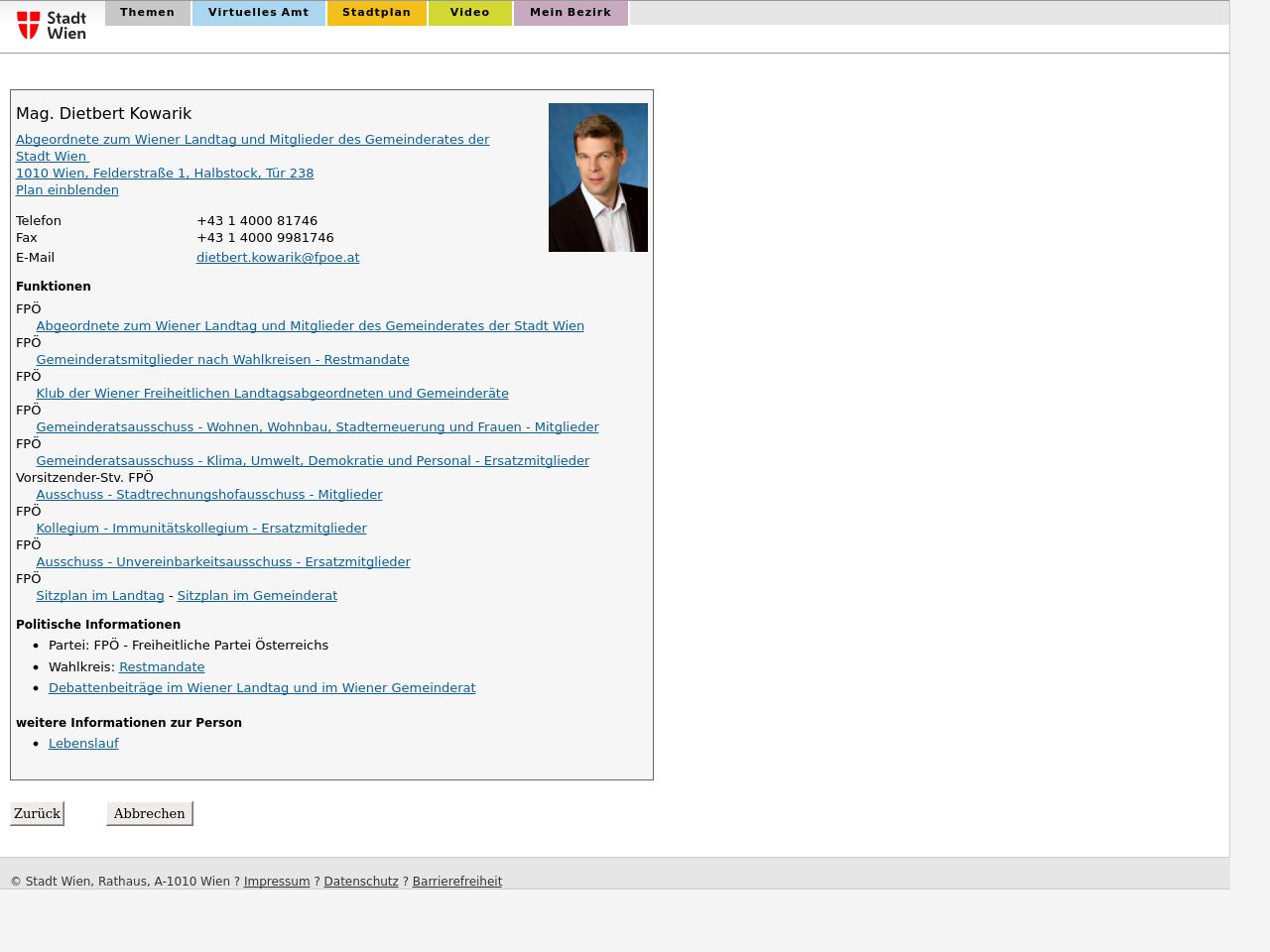Open the Lebenslauf link
This screenshot has width=1270, height=952.
[x=83, y=744]
